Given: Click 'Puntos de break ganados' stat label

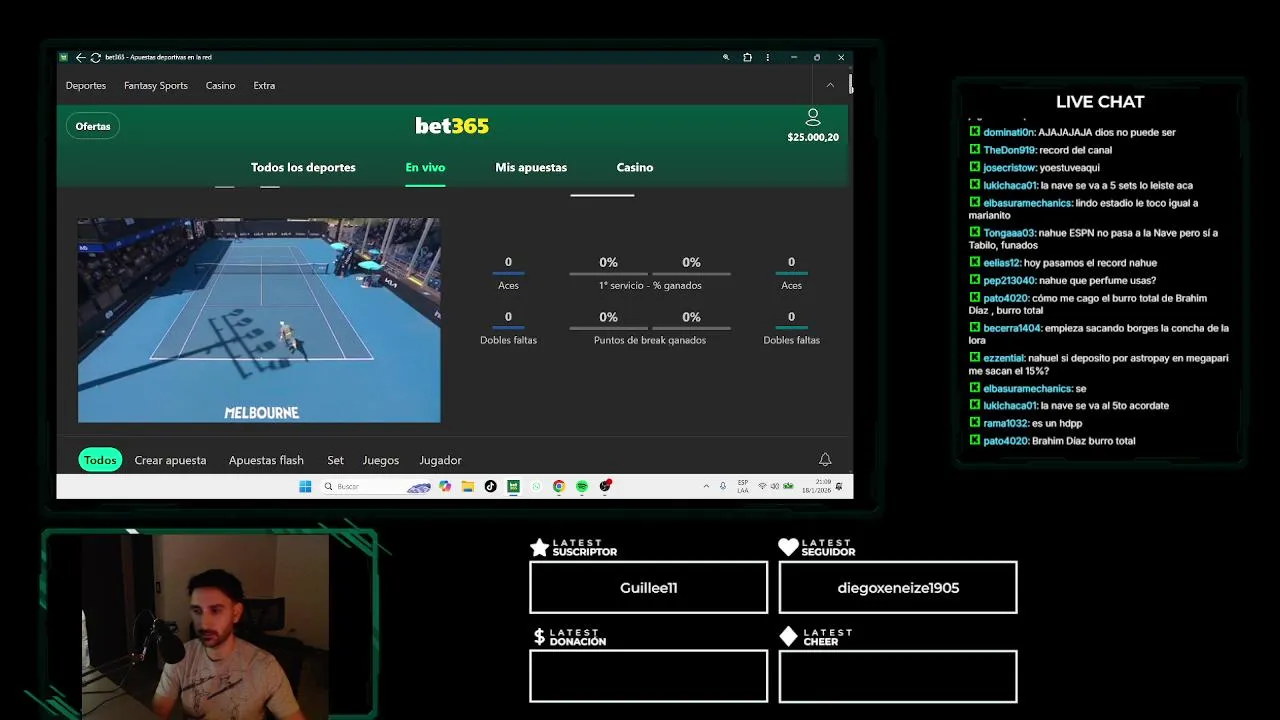Looking at the screenshot, I should tap(650, 340).
